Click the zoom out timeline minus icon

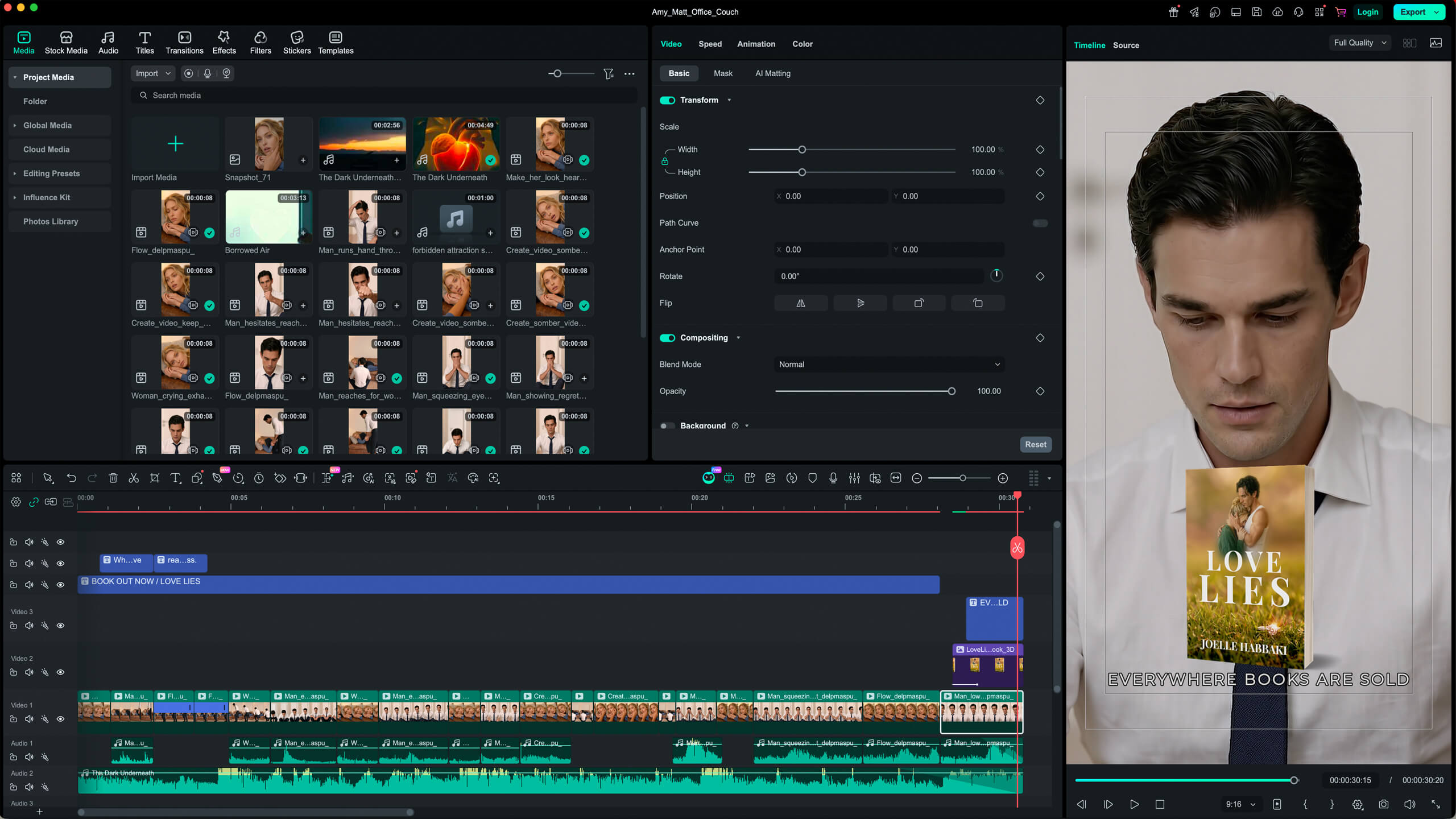[917, 478]
